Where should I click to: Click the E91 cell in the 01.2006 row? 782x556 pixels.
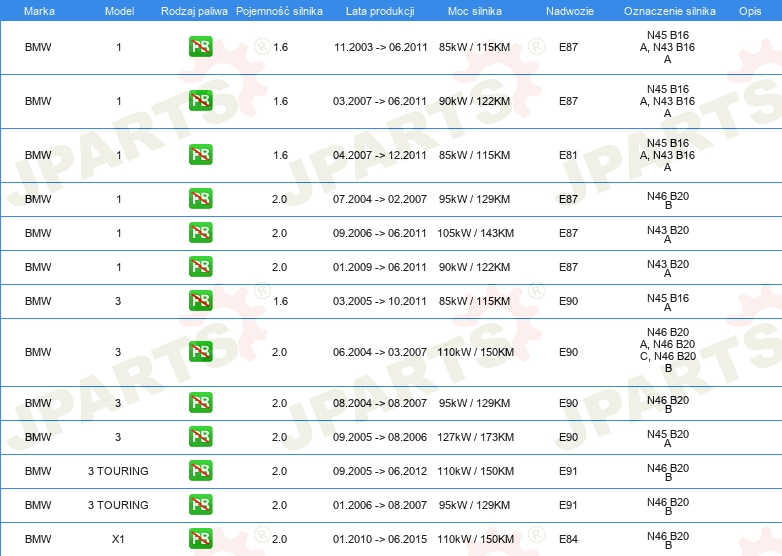click(568, 505)
